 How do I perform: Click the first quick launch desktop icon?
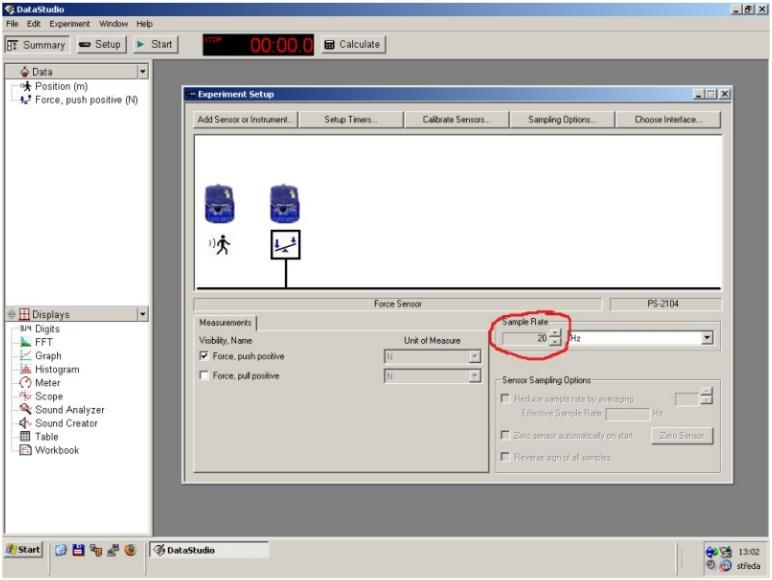(x=61, y=550)
